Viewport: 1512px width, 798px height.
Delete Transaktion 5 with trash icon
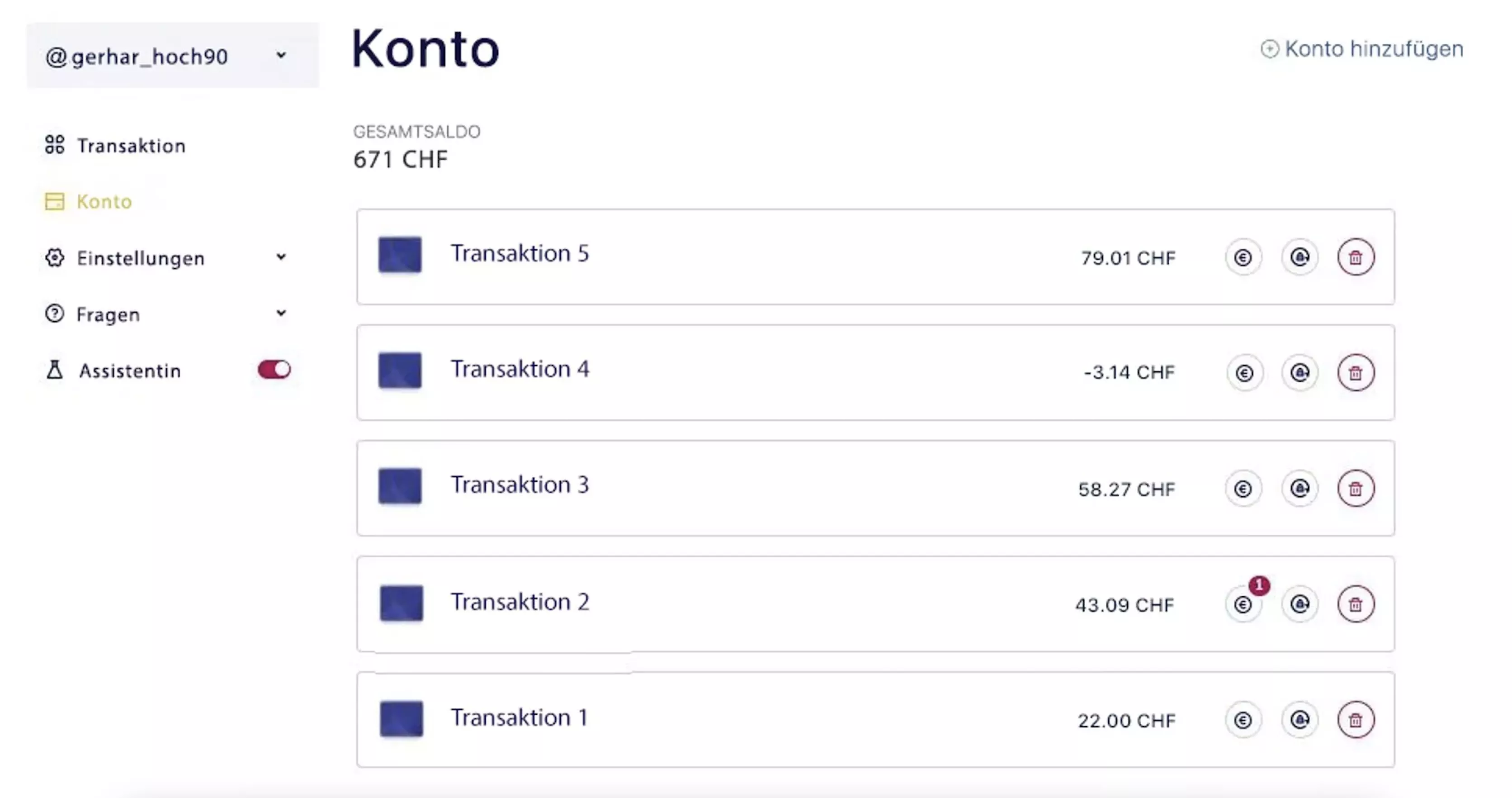[1355, 257]
